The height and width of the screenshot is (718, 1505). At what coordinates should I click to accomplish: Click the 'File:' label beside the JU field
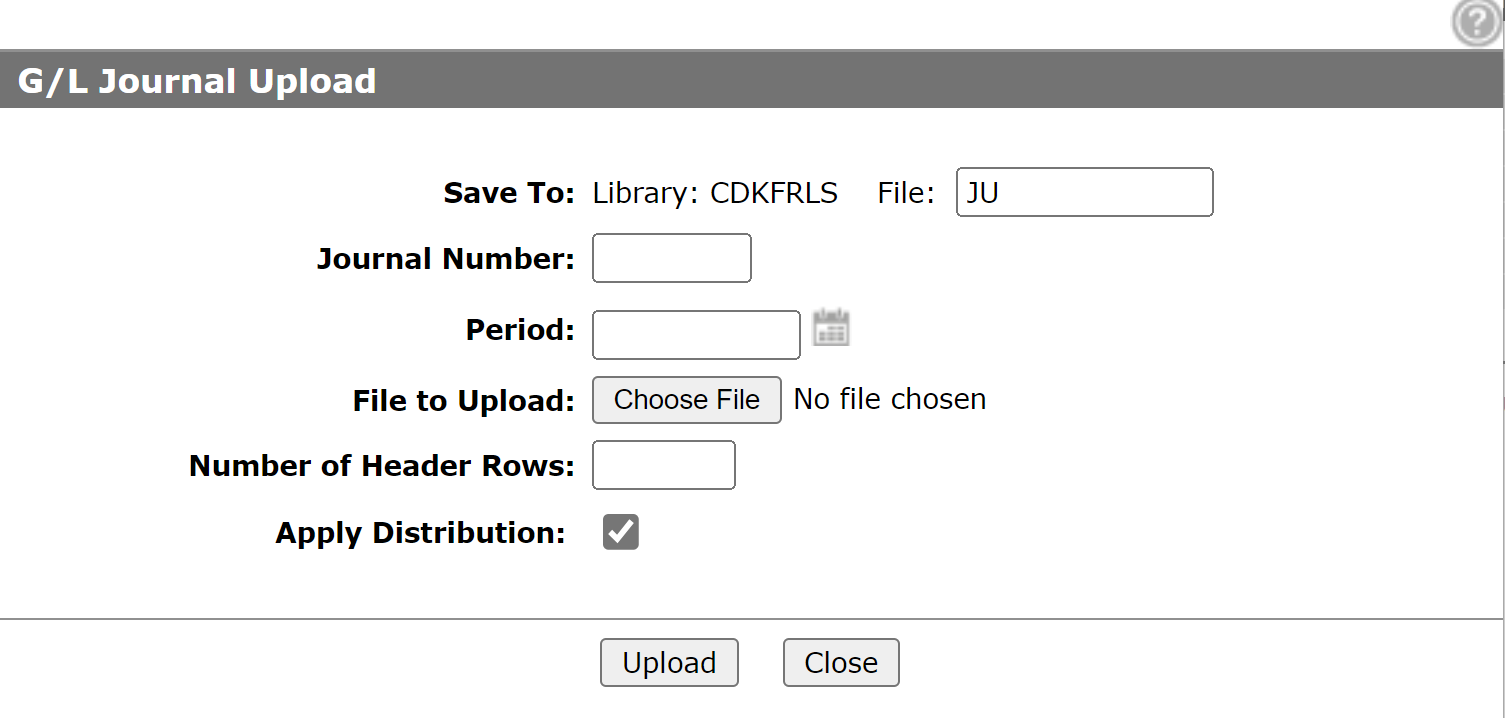(x=906, y=193)
